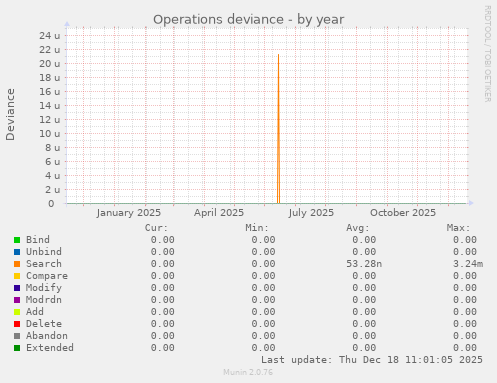Image resolution: width=497 pixels, height=383 pixels.
Task: Click the 'Add' legend label
Action: 35,312
